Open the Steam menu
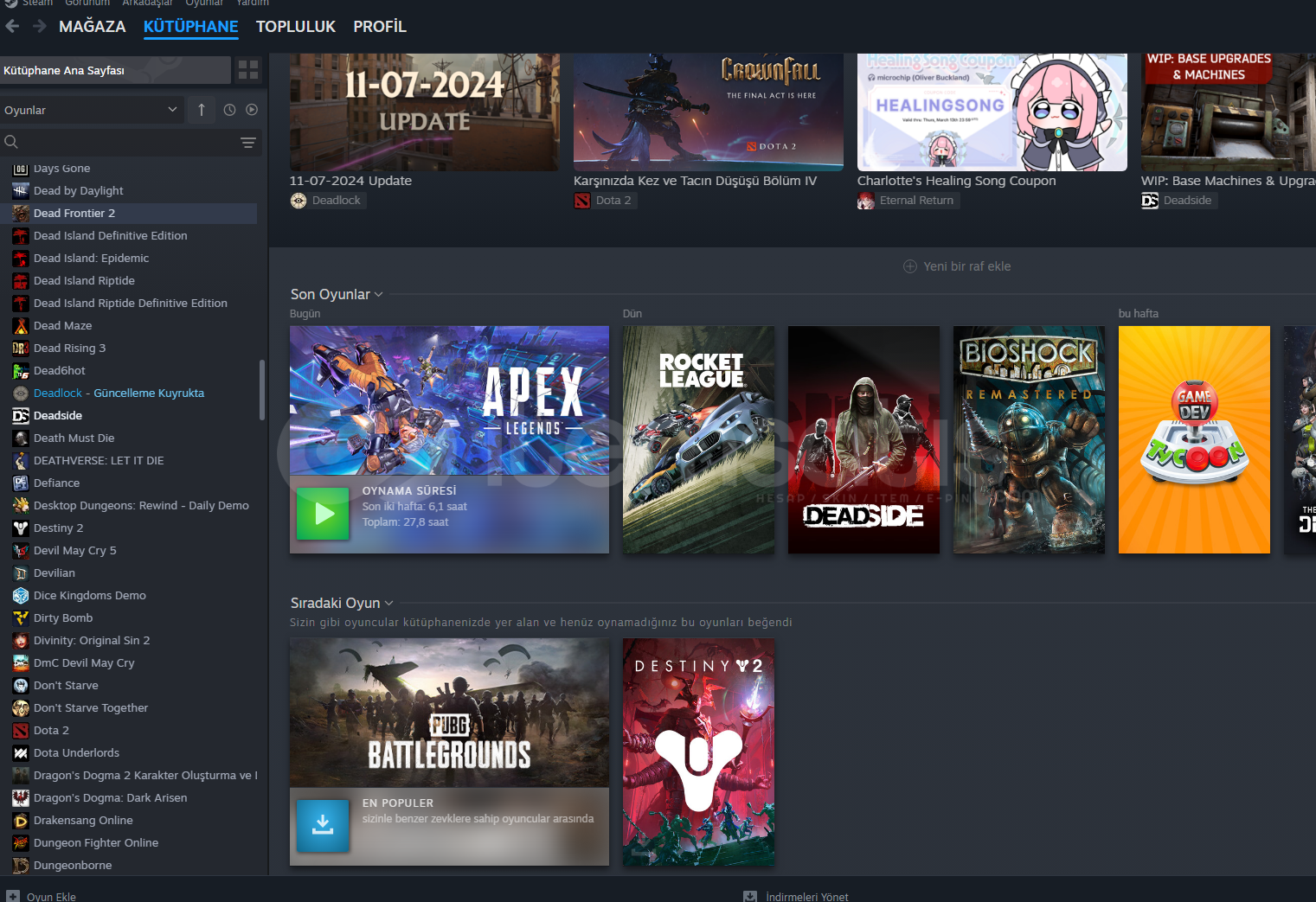The width and height of the screenshot is (1316, 902). point(37,3)
